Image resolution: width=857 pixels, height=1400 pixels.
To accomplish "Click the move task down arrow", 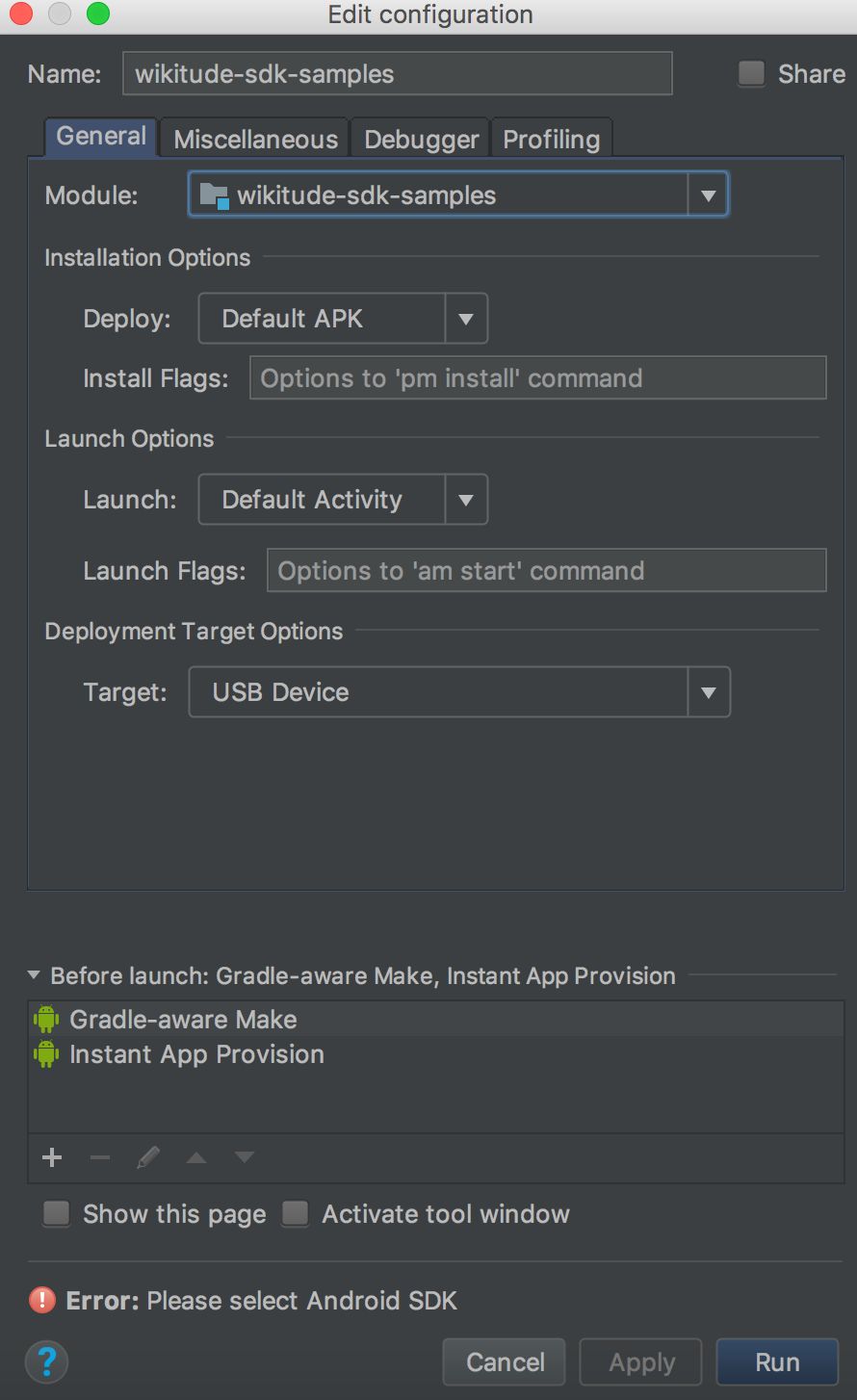I will click(x=245, y=1157).
